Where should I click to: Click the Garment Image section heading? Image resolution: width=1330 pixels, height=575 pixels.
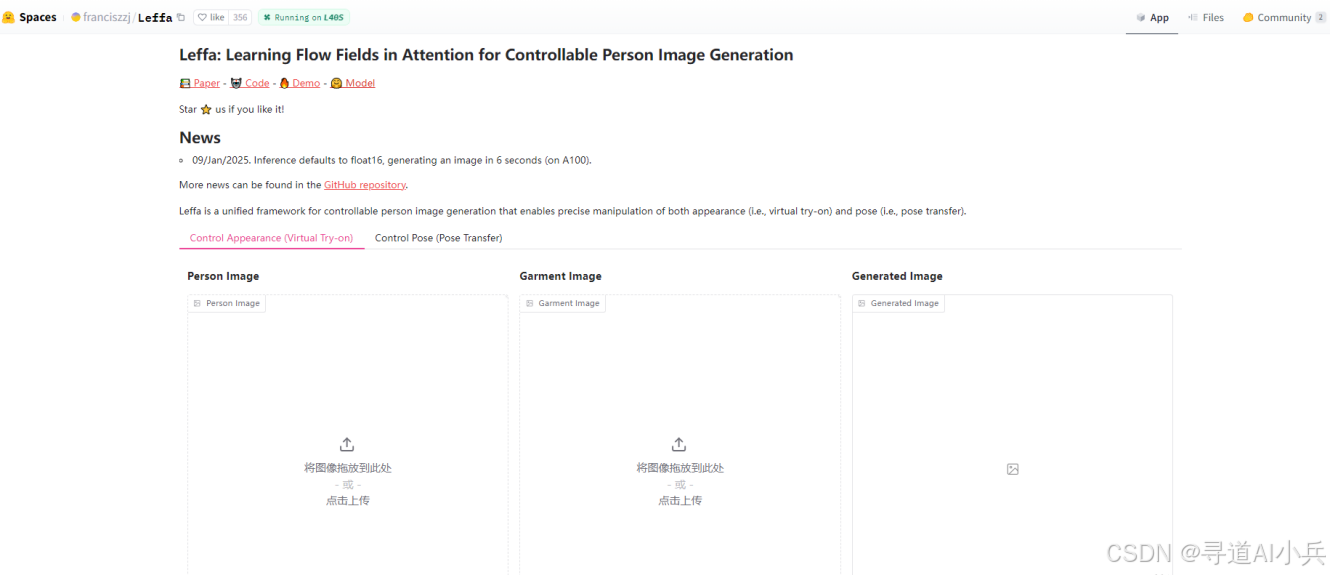560,276
